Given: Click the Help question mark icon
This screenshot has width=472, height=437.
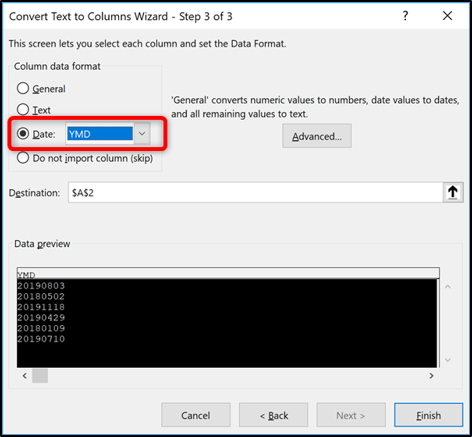Looking at the screenshot, I should (x=405, y=16).
